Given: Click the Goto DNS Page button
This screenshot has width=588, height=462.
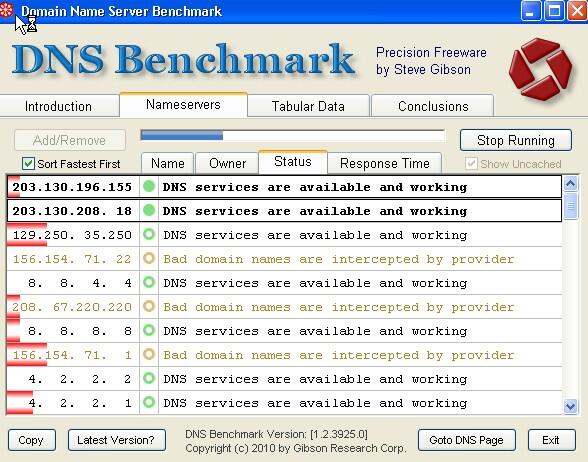Looking at the screenshot, I should [x=466, y=440].
